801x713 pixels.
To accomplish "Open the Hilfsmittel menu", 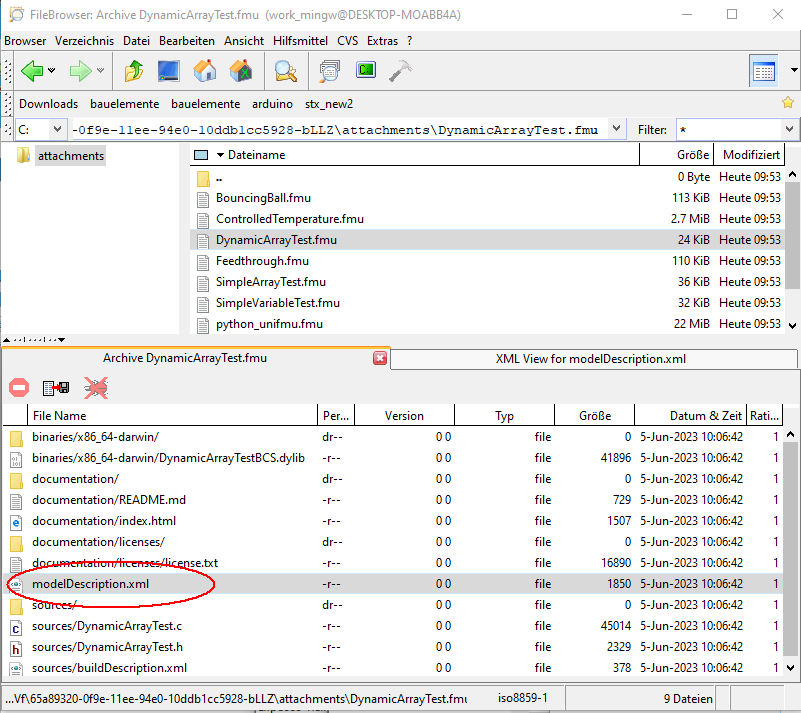I will click(301, 41).
